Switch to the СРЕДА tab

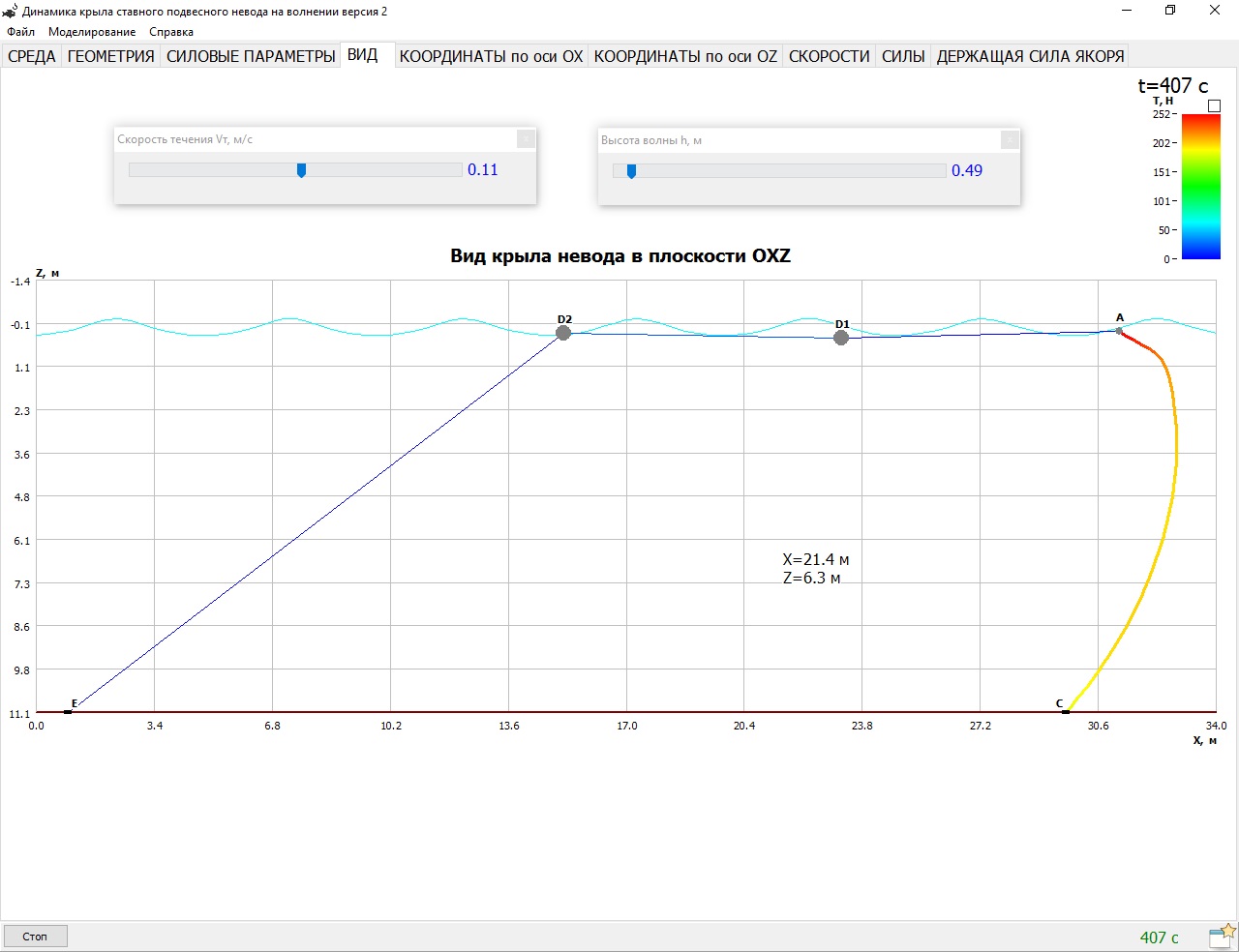click(32, 56)
